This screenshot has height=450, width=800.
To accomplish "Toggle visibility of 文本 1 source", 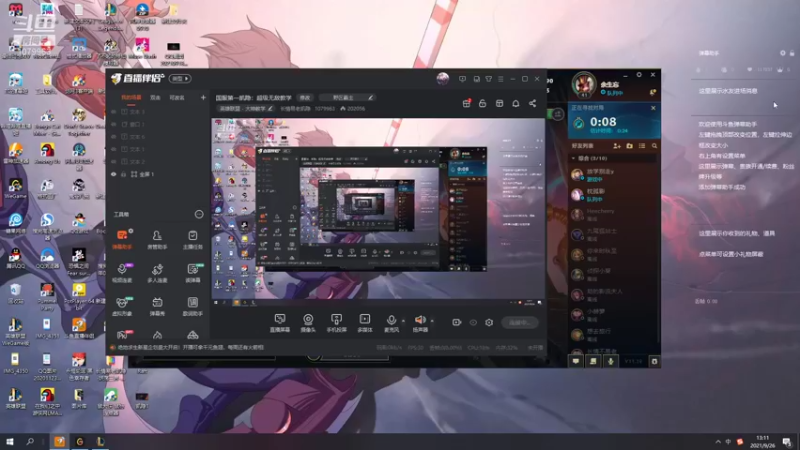I will click(x=114, y=149).
